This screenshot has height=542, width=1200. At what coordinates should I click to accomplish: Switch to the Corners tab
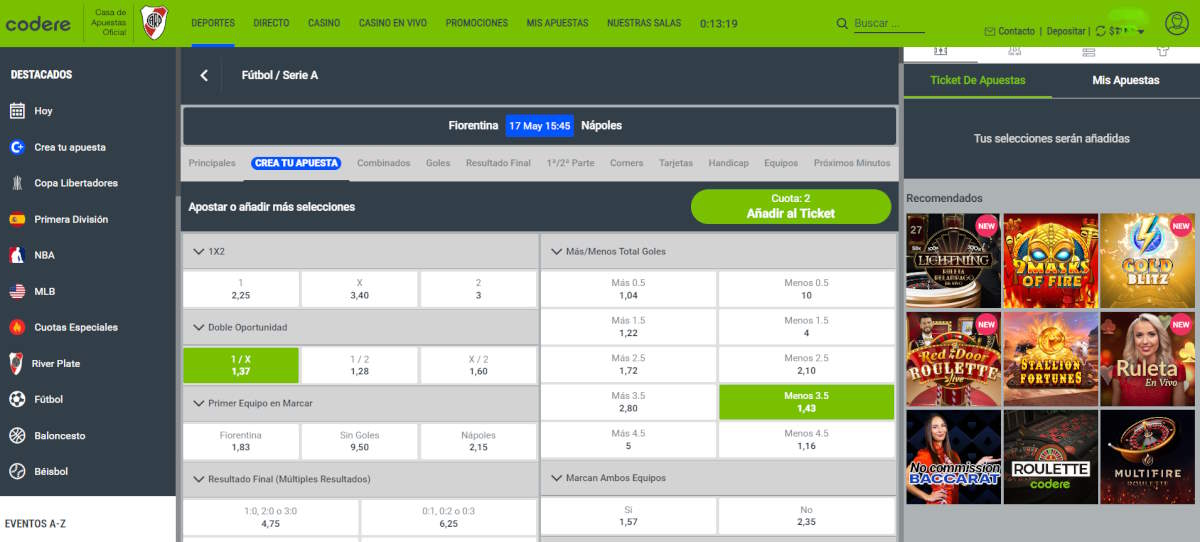(x=627, y=163)
